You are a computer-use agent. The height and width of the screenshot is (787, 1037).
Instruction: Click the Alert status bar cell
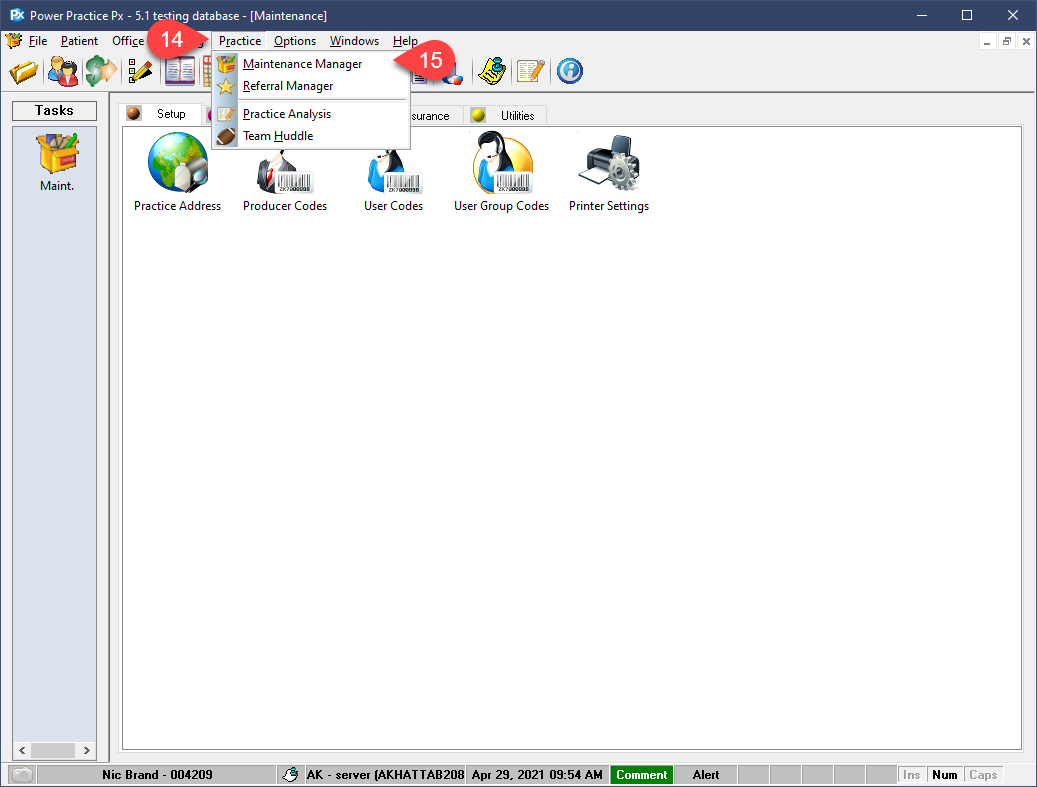click(x=706, y=774)
